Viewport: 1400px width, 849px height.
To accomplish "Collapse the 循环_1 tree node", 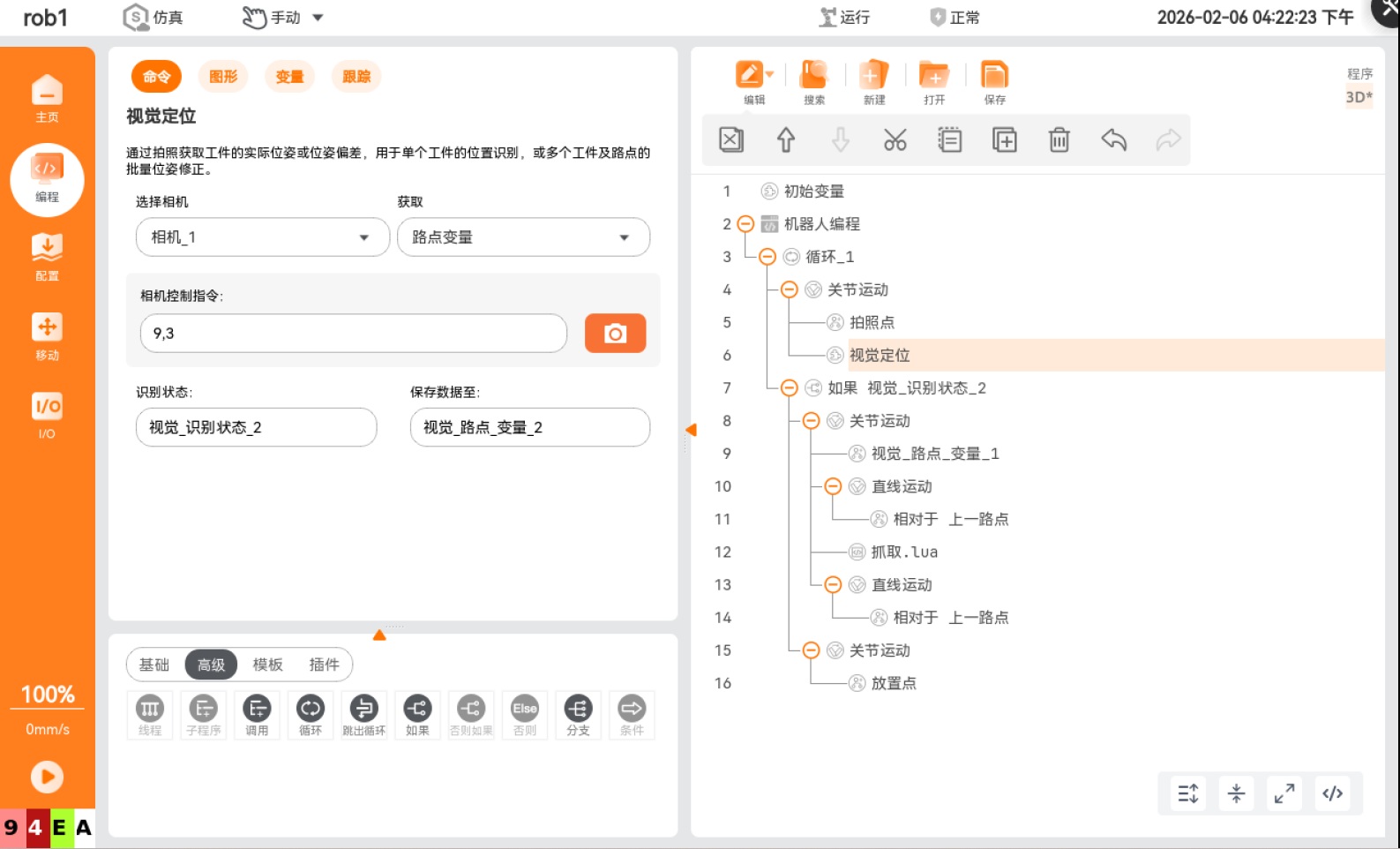I will point(767,257).
